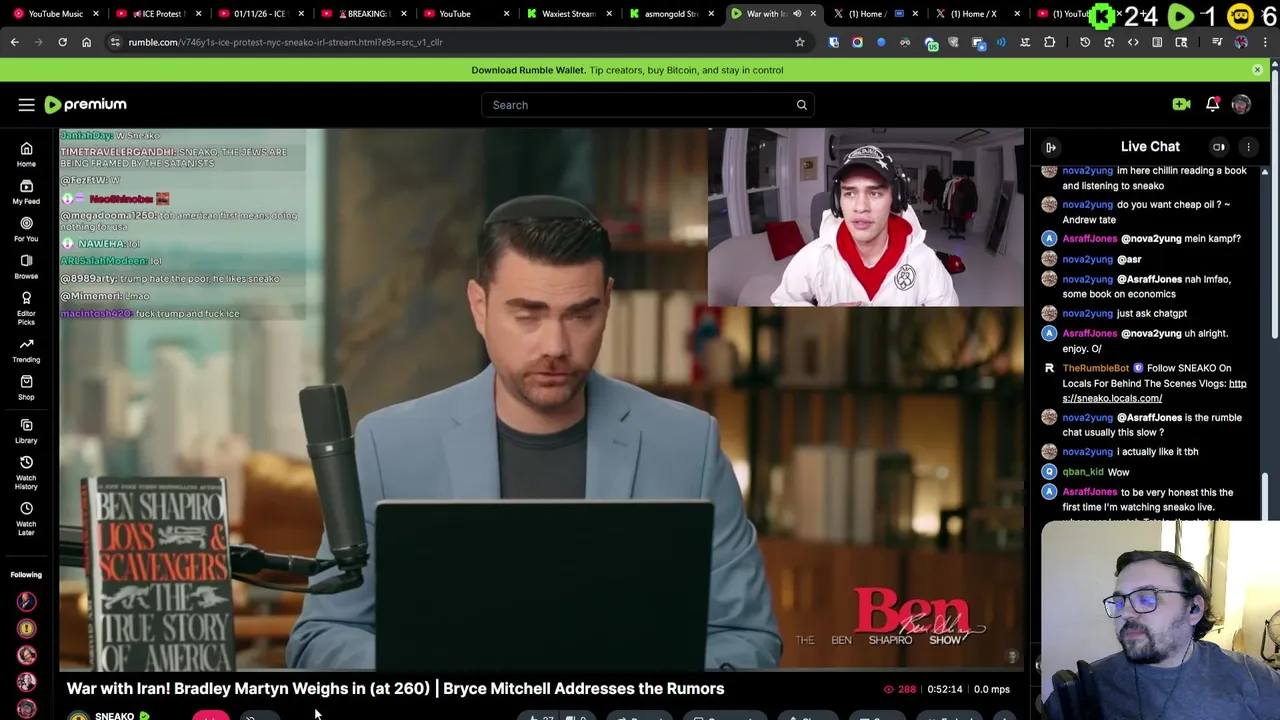Switch to the Waxiest Stream browser tab

[568, 14]
